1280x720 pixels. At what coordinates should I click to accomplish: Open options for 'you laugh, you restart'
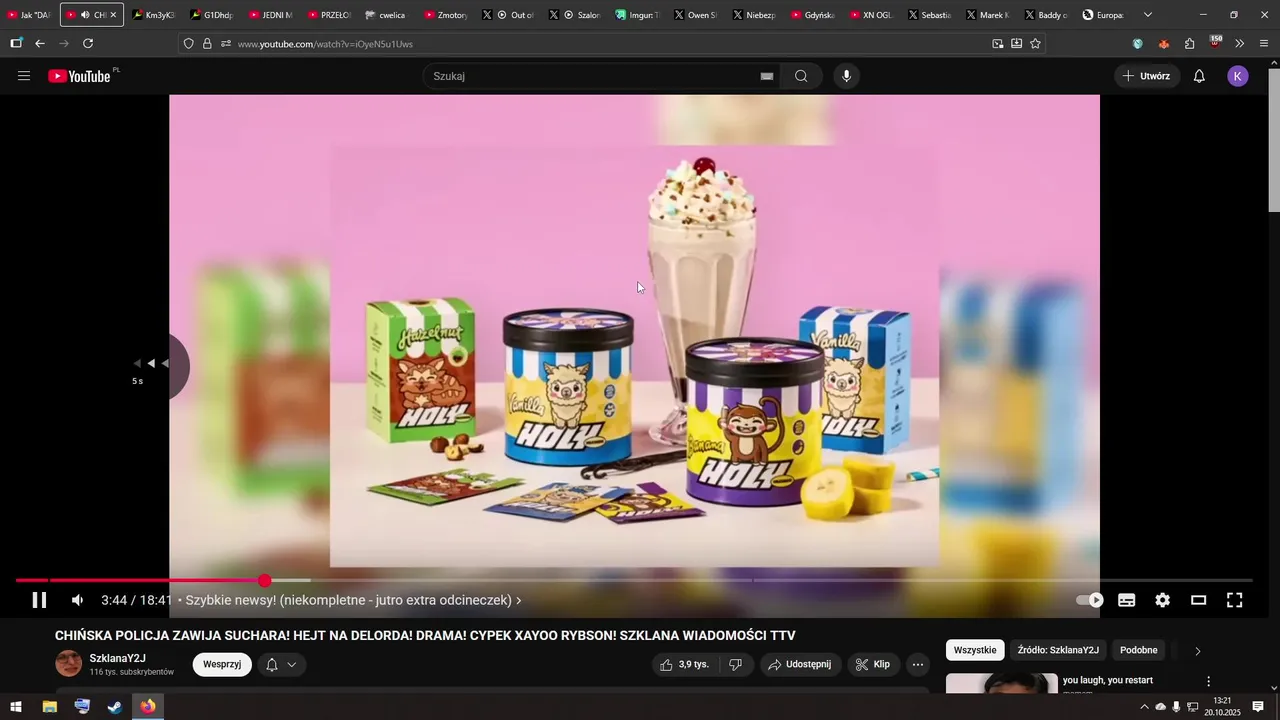pos(1208,682)
